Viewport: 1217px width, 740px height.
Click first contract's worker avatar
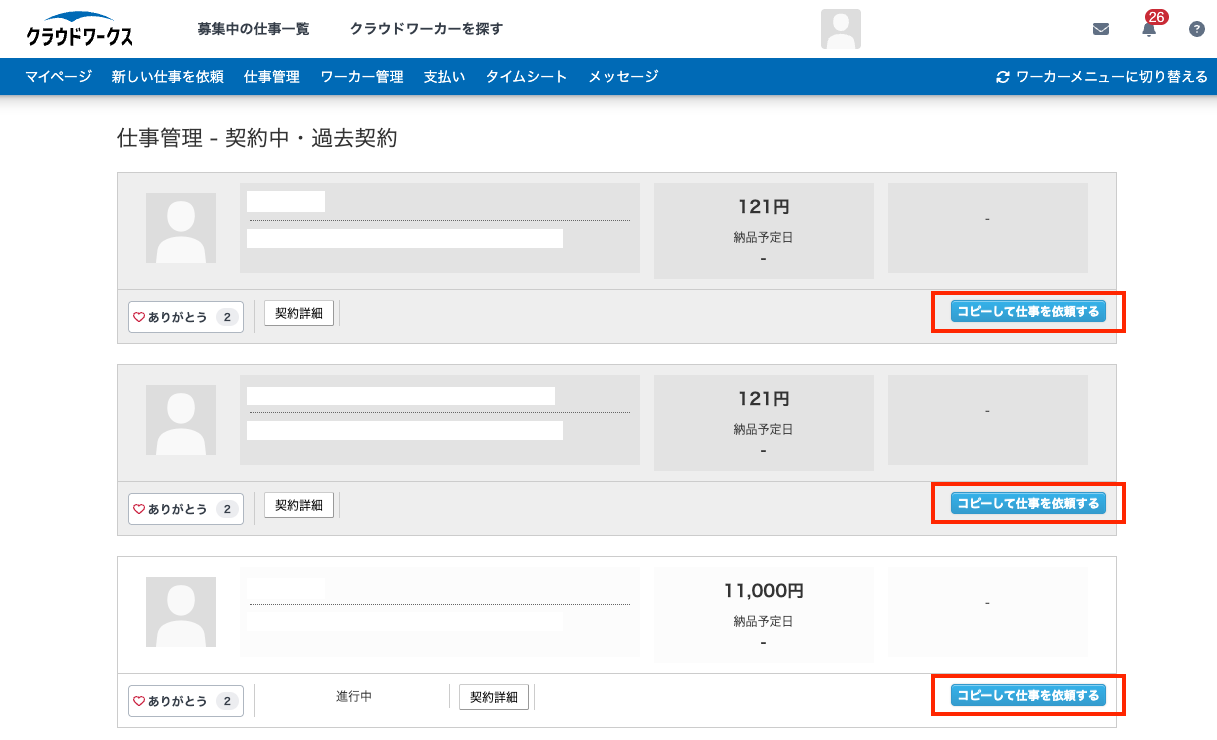(181, 228)
